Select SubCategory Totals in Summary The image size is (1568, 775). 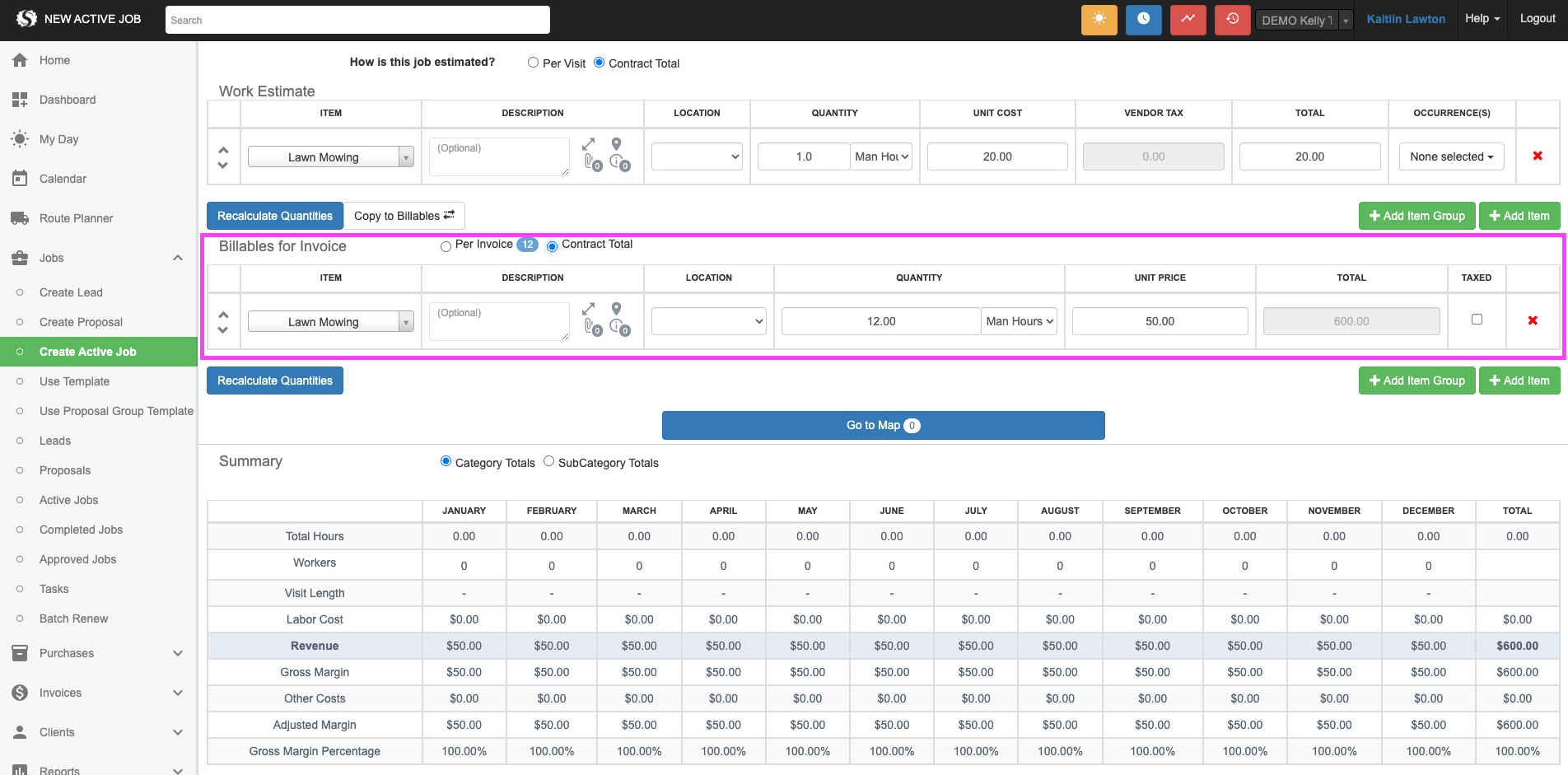pos(549,462)
